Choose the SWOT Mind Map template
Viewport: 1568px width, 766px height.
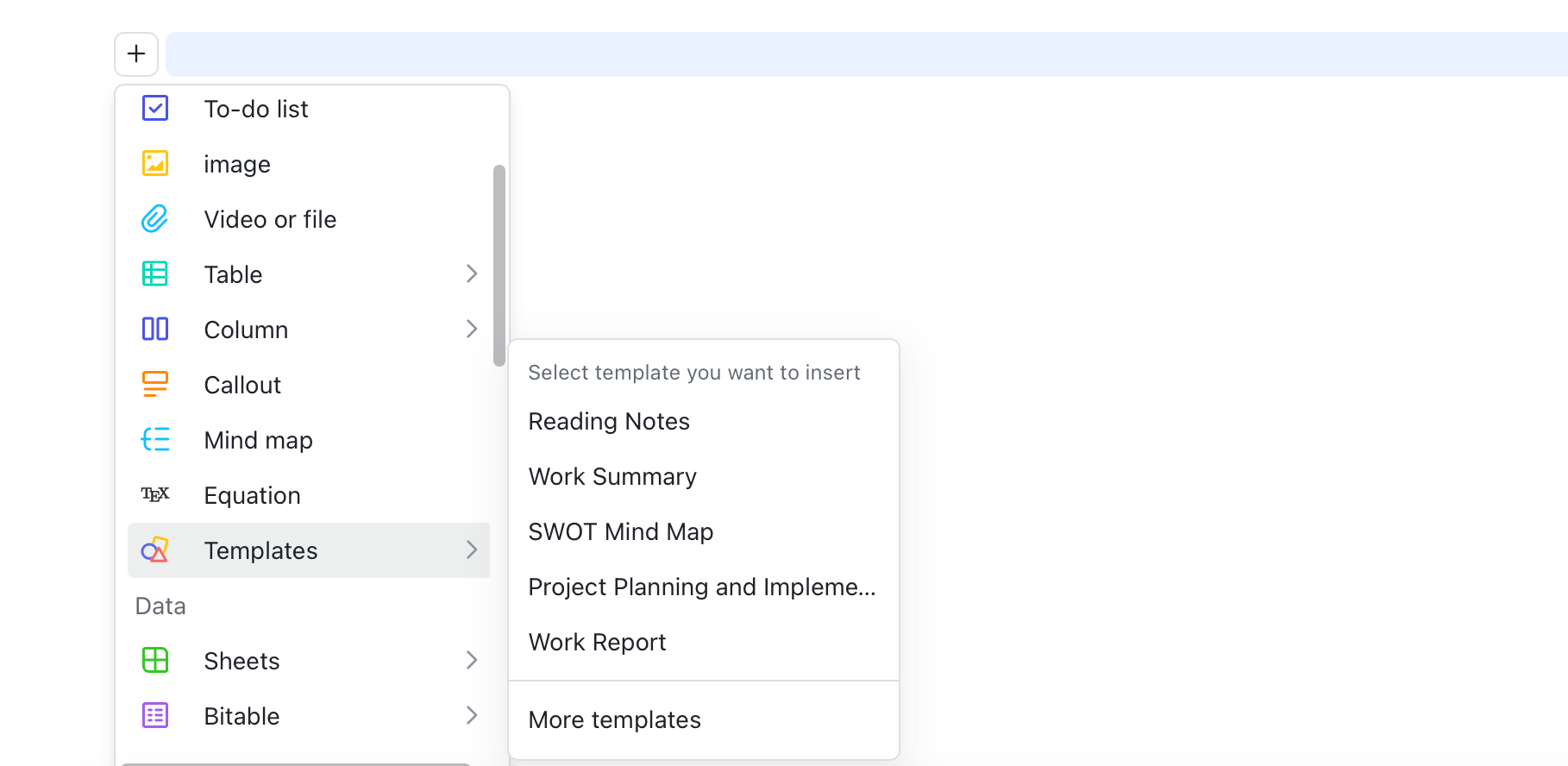(620, 531)
